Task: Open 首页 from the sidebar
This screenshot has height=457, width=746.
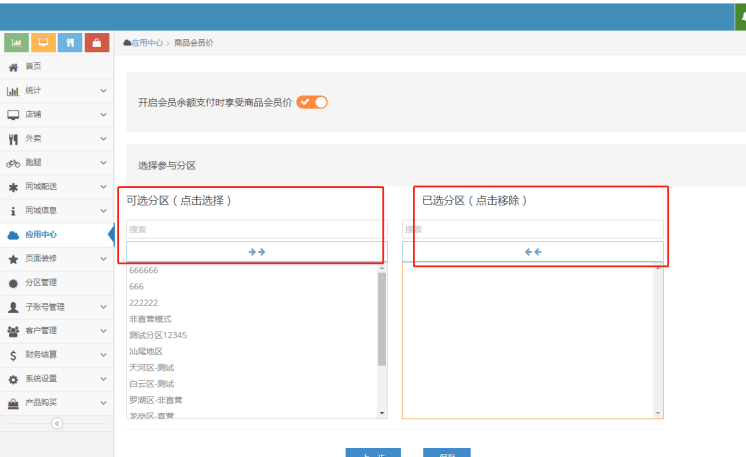Action: (34, 67)
